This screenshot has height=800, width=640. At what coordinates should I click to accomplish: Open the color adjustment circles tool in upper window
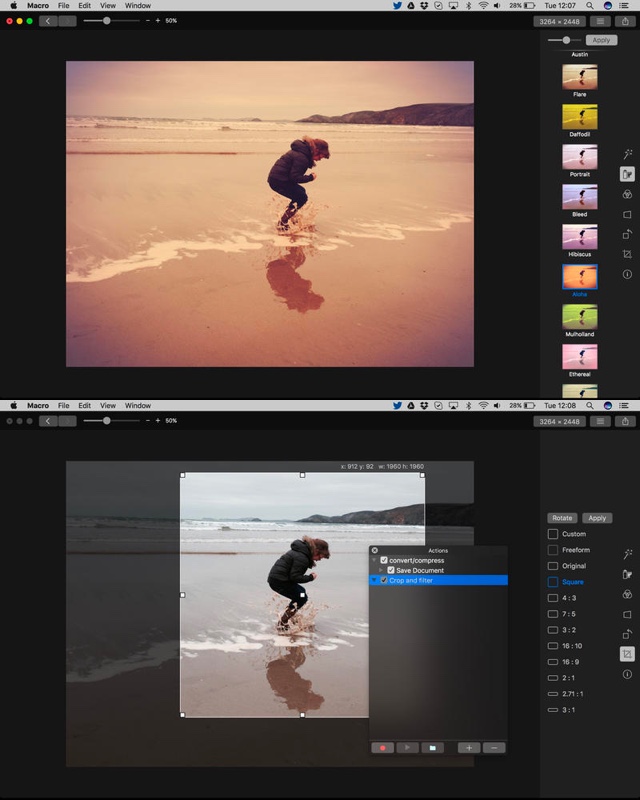(x=627, y=194)
